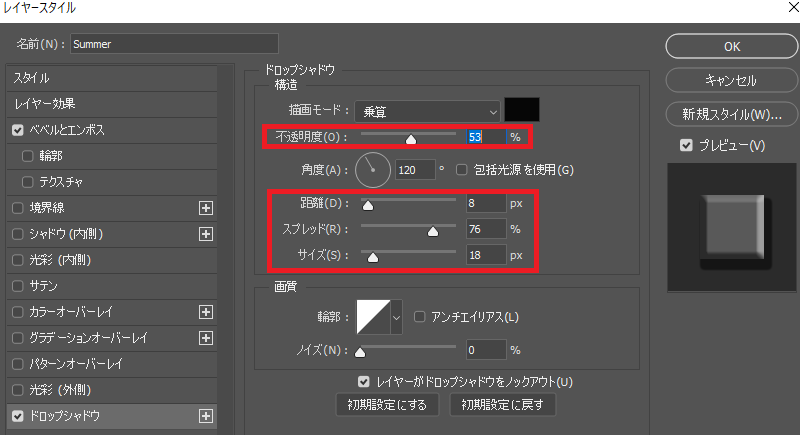Open パターンオーバーレイ settings row
The image size is (800, 435).
point(112,364)
